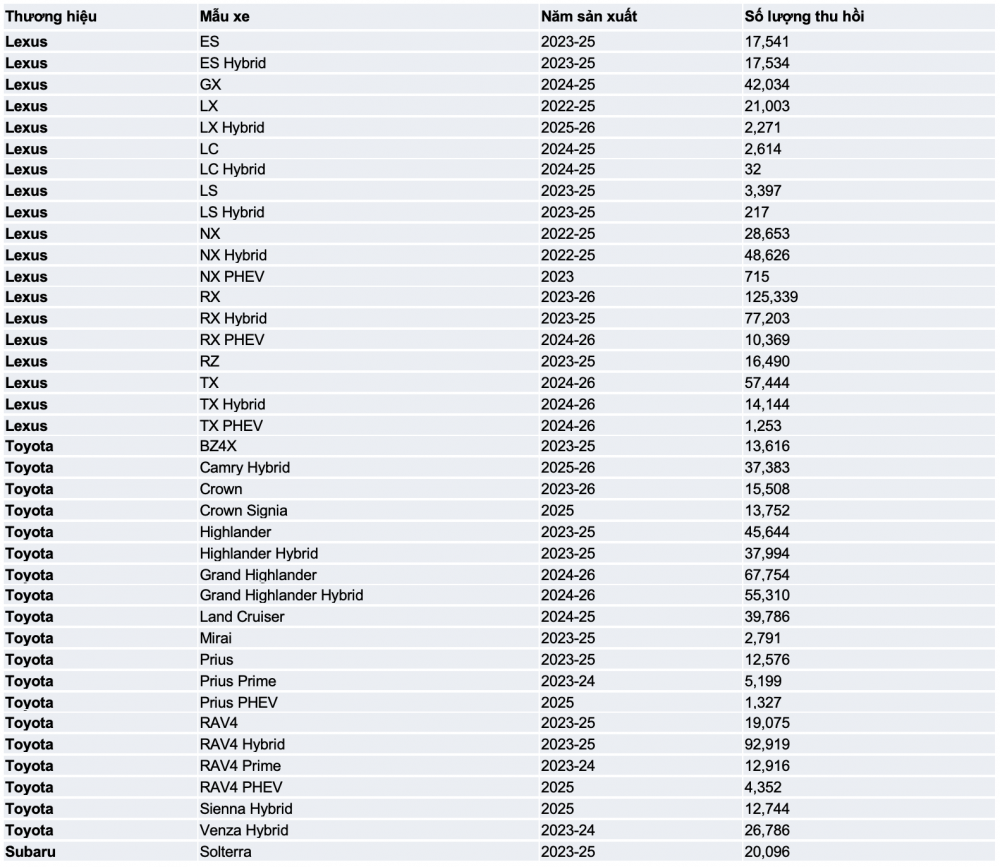Click the Subaru brand cell
Screen dimensions: 1000x867
(x=31, y=851)
